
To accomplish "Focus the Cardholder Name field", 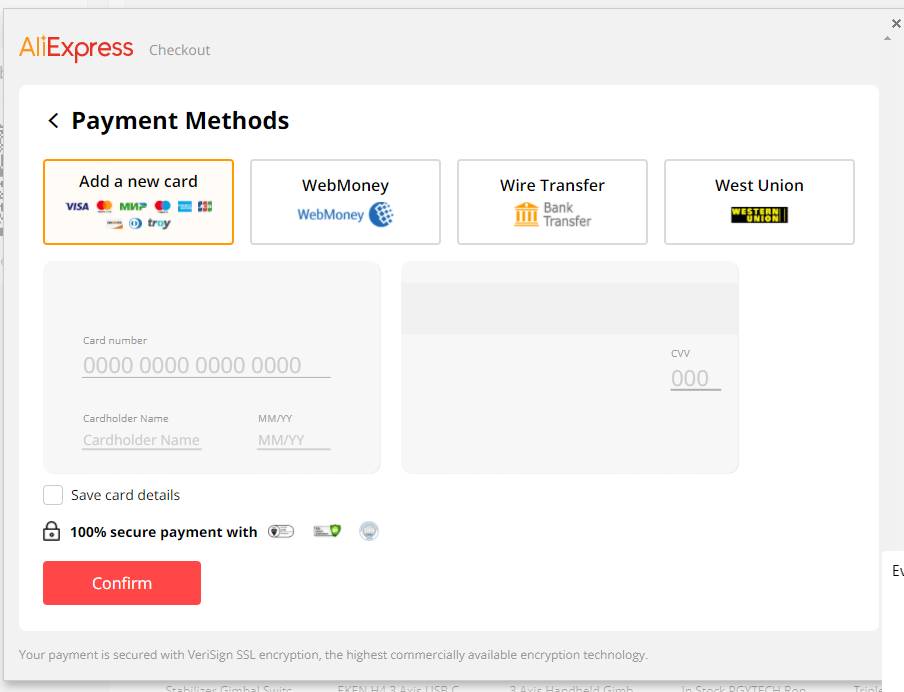I will [x=142, y=440].
